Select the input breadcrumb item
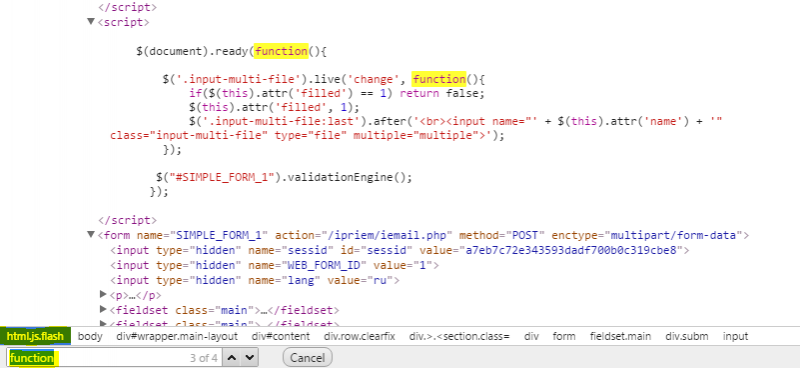The image size is (800, 368). tap(735, 336)
